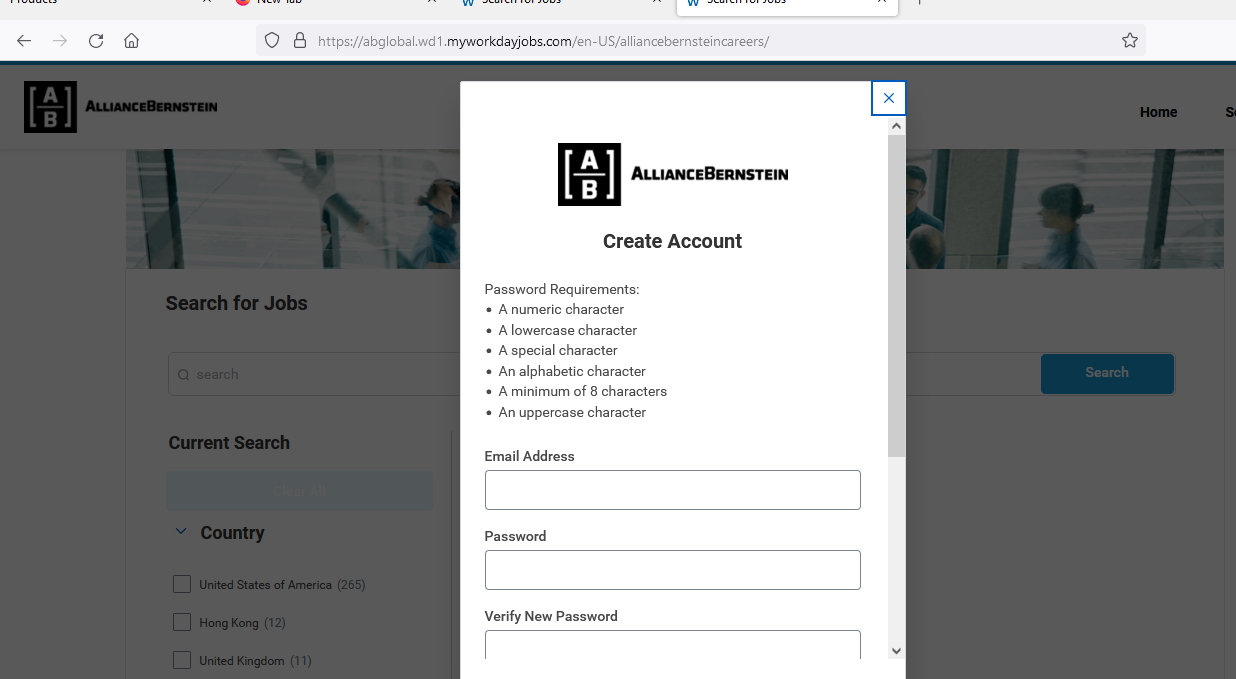Click the dialog vertical scrollbar thumb
This screenshot has width=1236, height=679.
[896, 296]
